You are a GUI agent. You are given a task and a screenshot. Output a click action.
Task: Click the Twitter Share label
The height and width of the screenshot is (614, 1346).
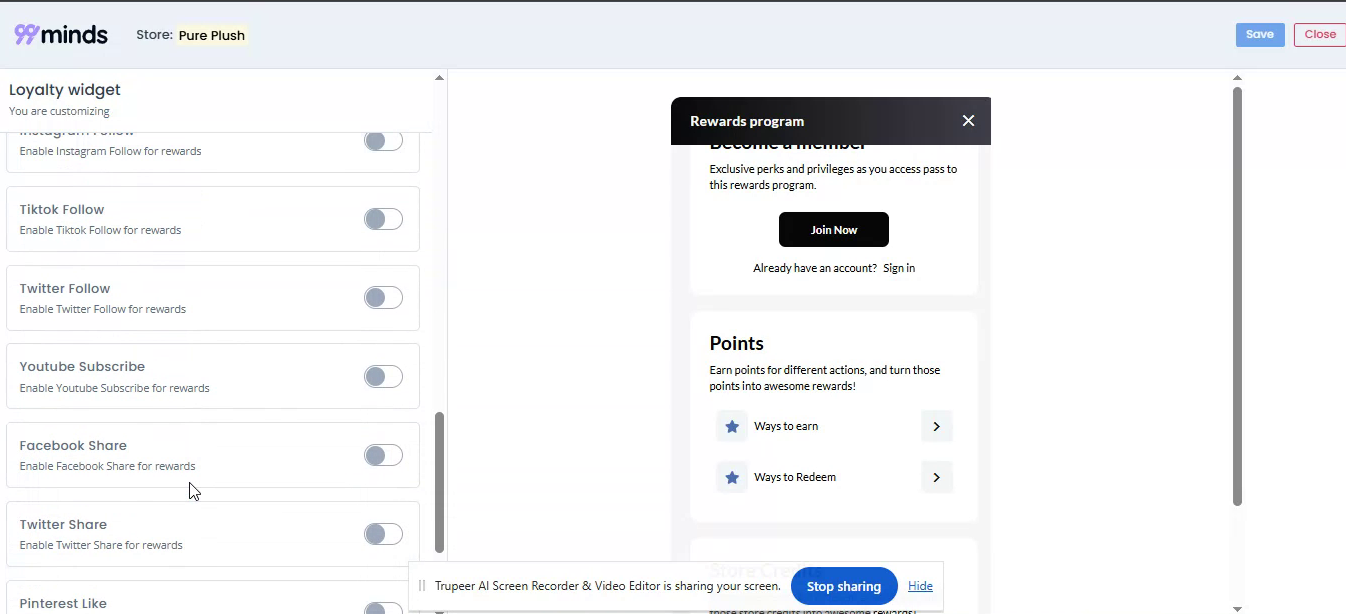pos(63,524)
